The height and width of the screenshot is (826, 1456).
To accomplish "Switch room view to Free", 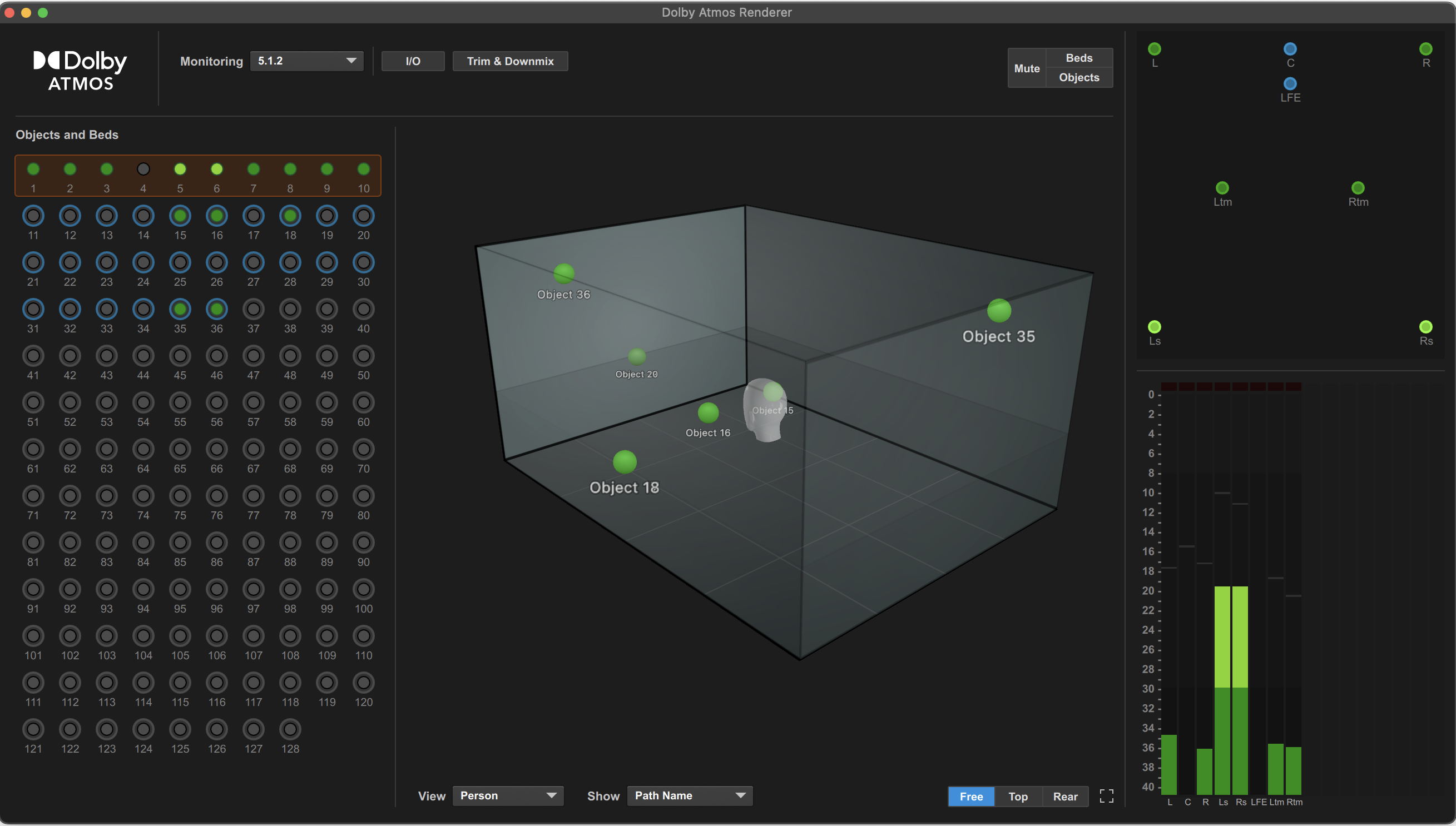I will click(971, 797).
